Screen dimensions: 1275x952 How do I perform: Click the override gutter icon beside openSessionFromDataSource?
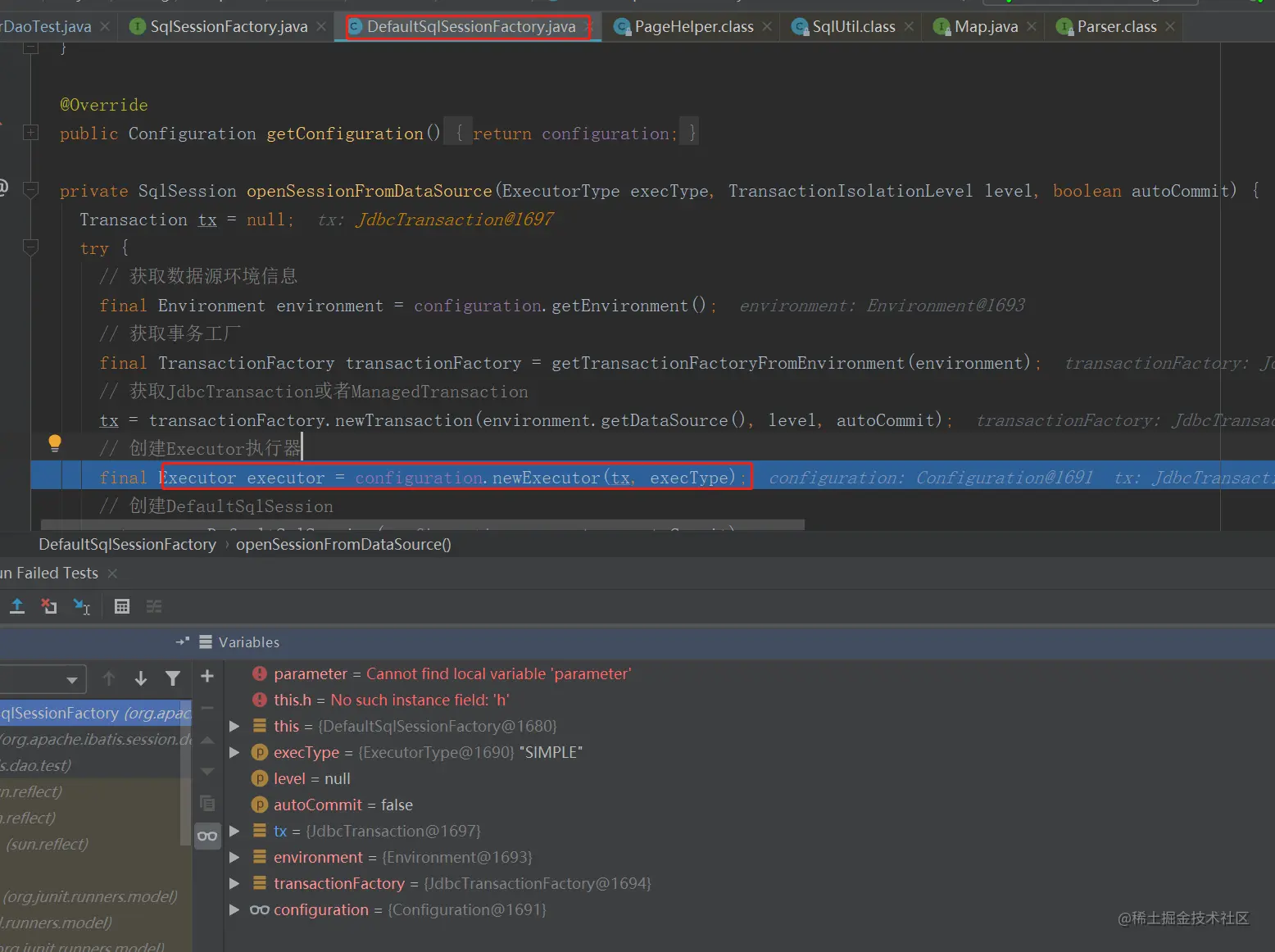point(3,188)
